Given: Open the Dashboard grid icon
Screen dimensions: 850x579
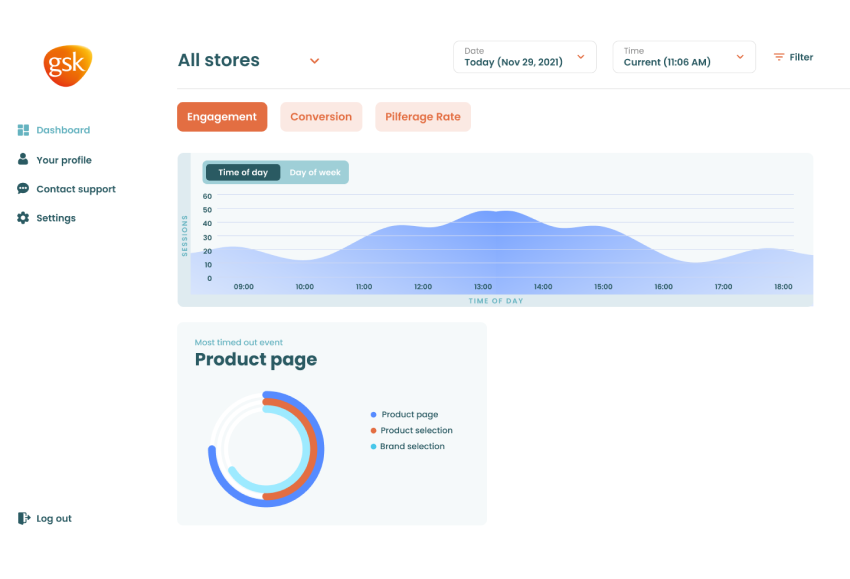Looking at the screenshot, I should click(x=23, y=130).
